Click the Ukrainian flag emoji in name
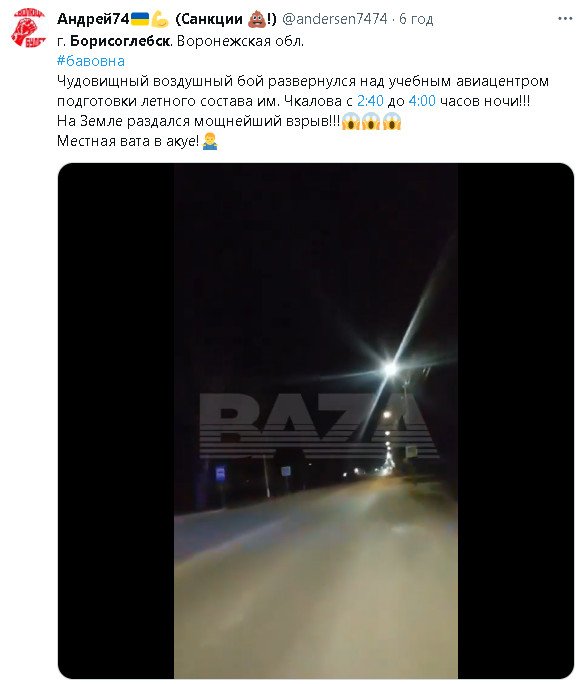Screen dimensions: 580x684 click(140, 19)
